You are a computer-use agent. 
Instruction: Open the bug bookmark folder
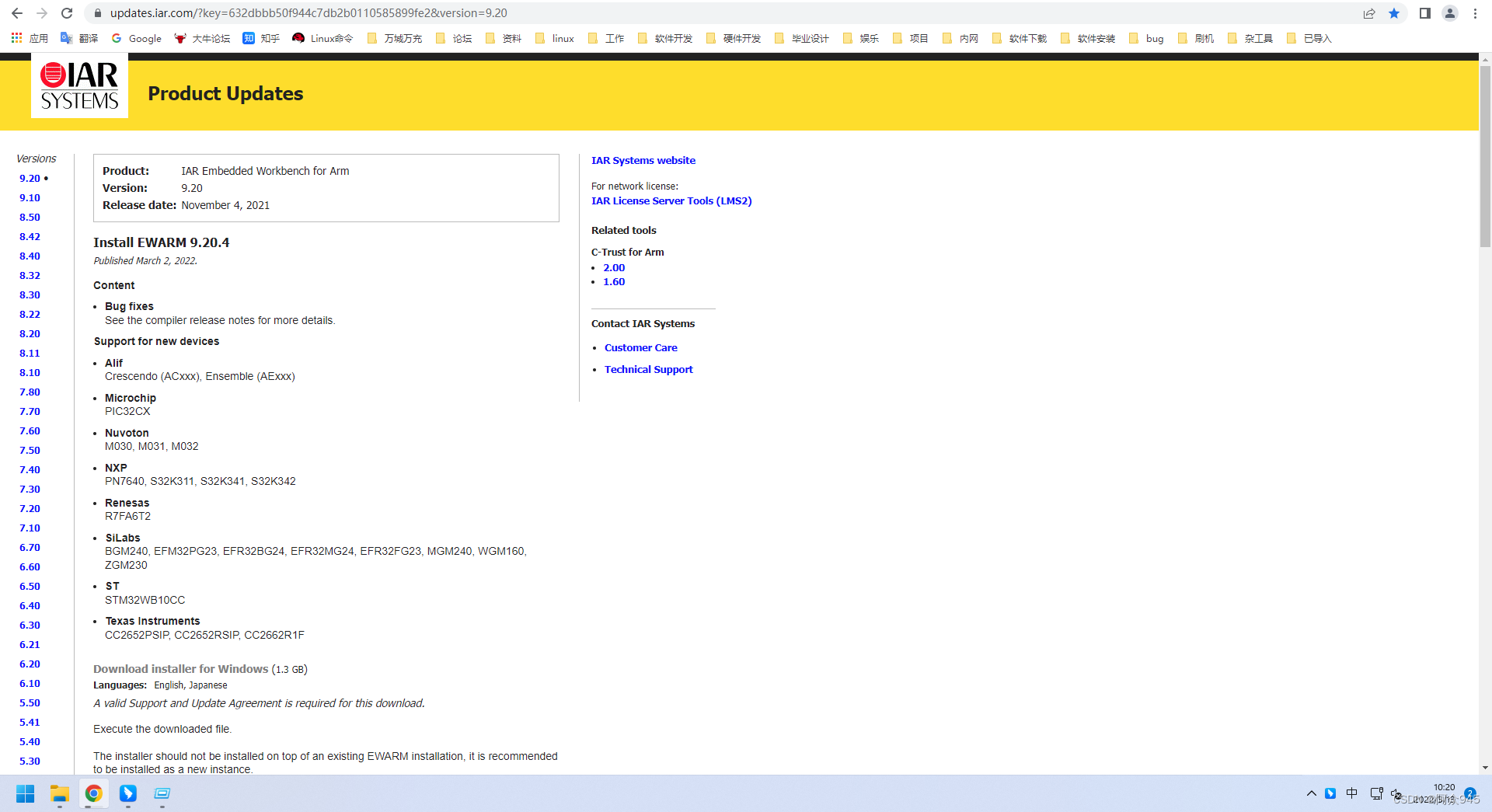(1146, 38)
